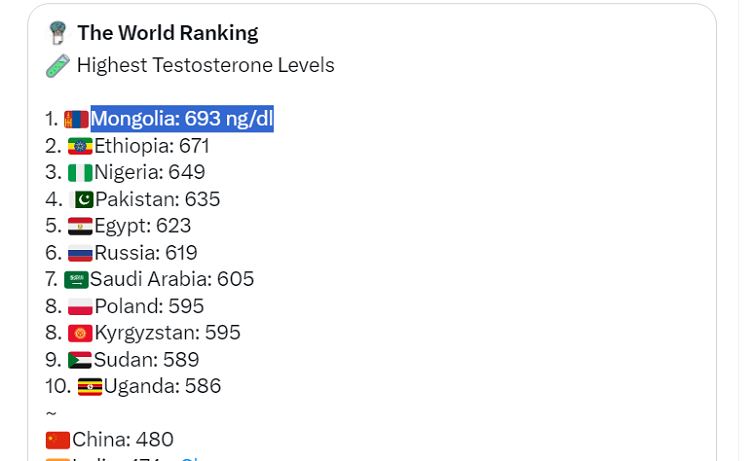Click the Russia flag emoji
The height and width of the screenshot is (461, 750).
(81, 253)
